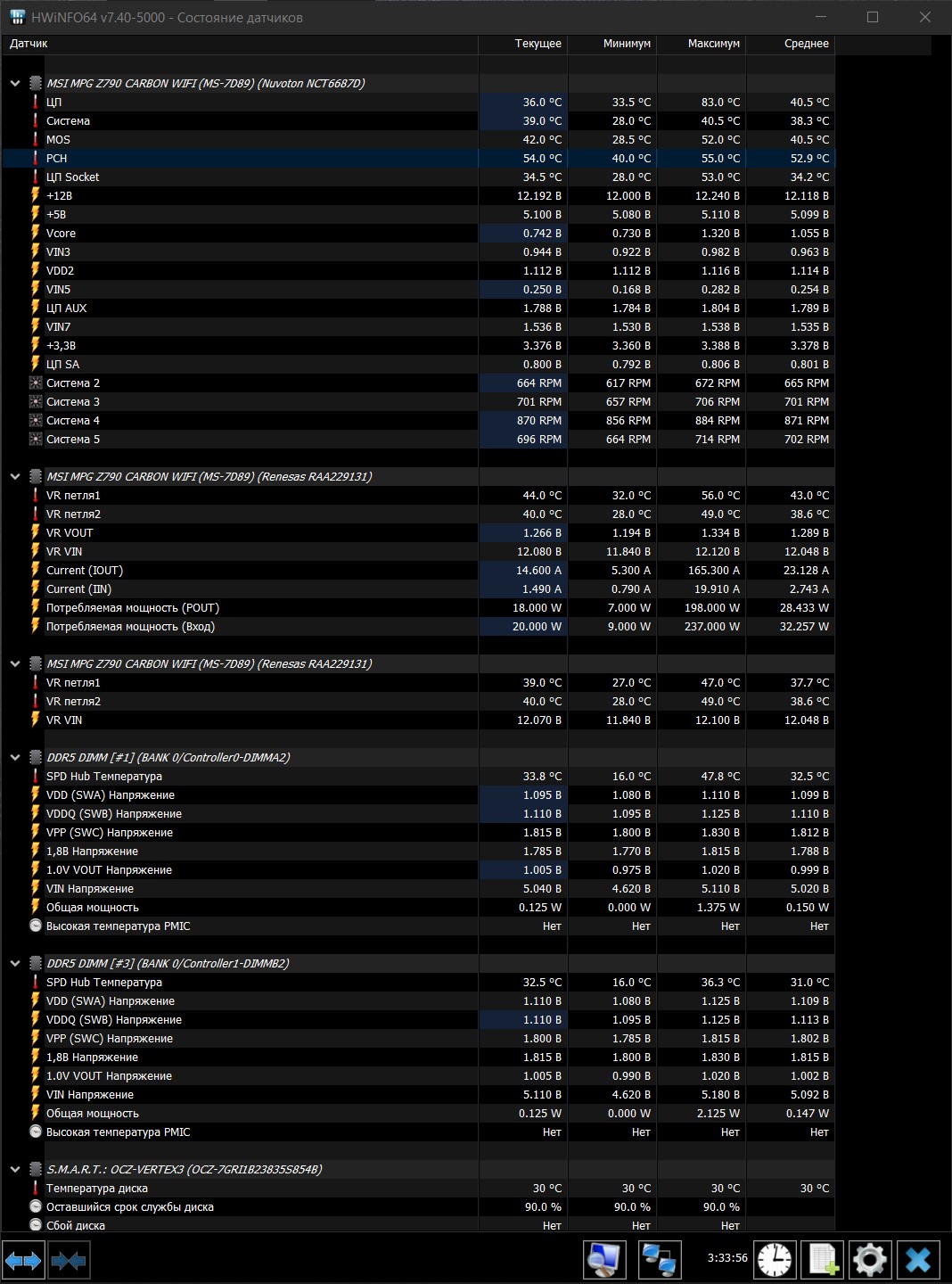The height and width of the screenshot is (1284, 952).
Task: Click the chip icon of S.M.A.R.T. OCZ-VERTEX3 group
Action: pos(36,1169)
